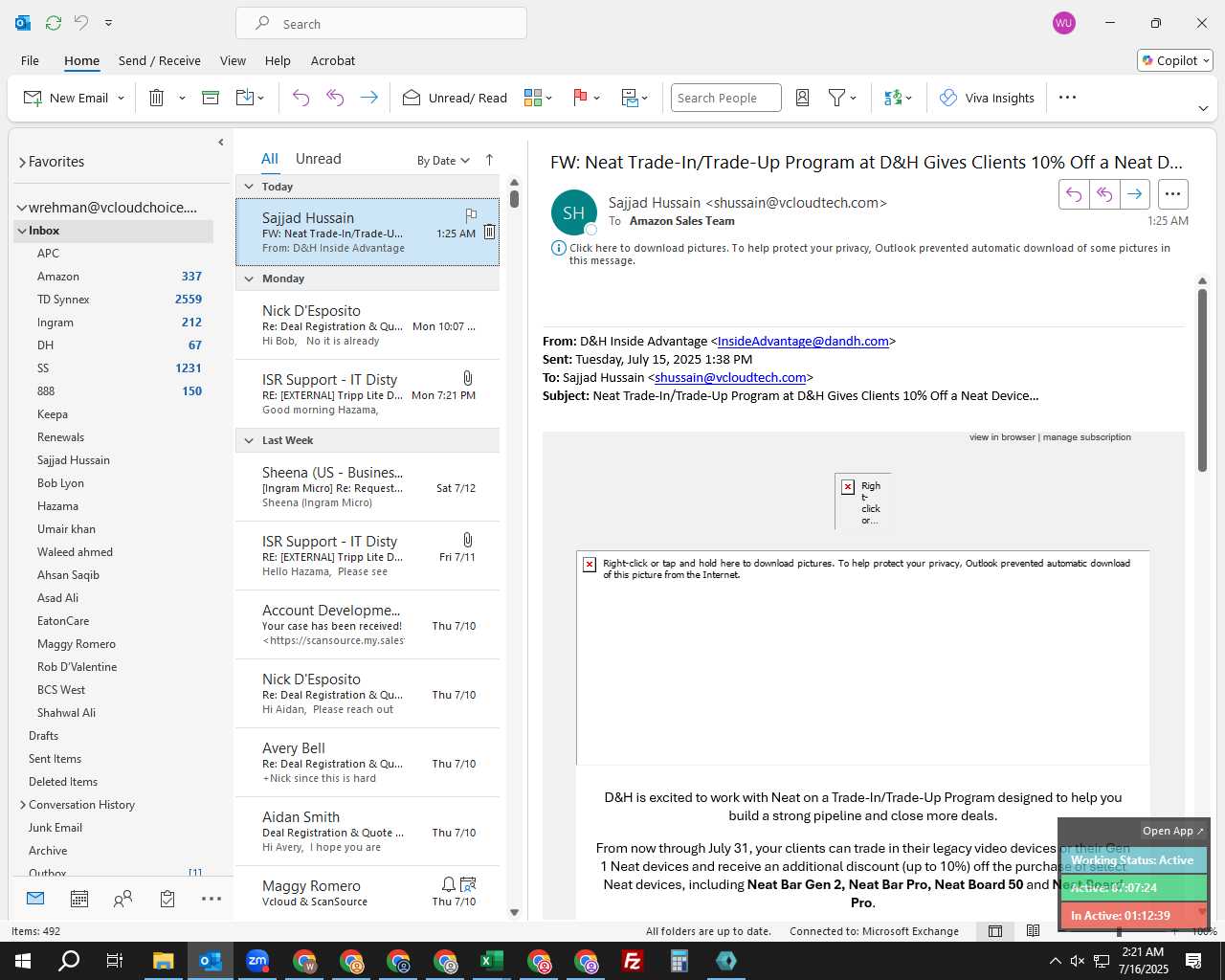Viewport: 1225px width, 980px height.
Task: Show Unread messages tab
Action: tap(319, 159)
